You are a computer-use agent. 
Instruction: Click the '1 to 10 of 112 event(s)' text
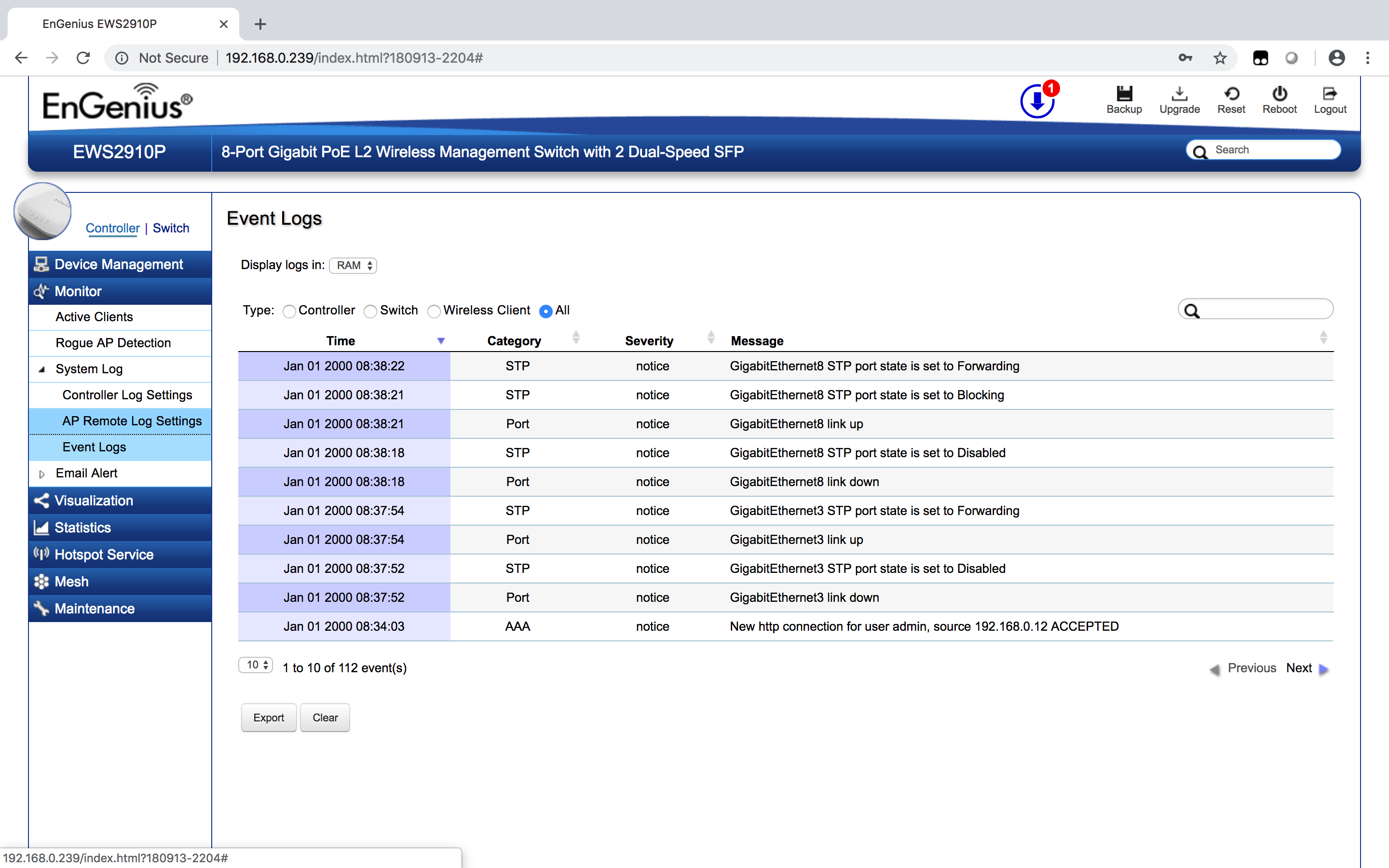[344, 668]
